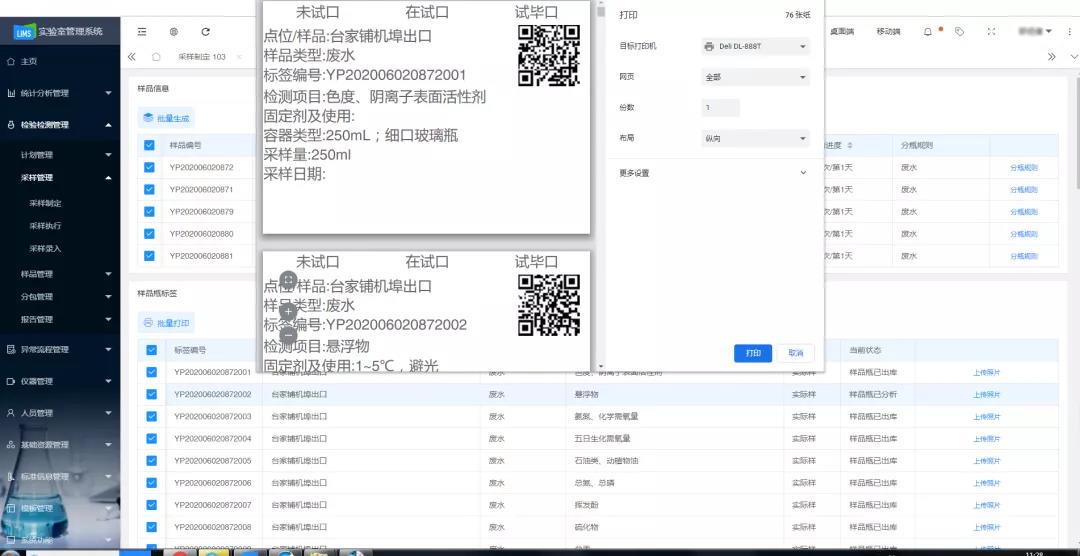1080x556 pixels.
Task: Uncheck the label YP202006020872006 checkbox
Action: (152, 482)
